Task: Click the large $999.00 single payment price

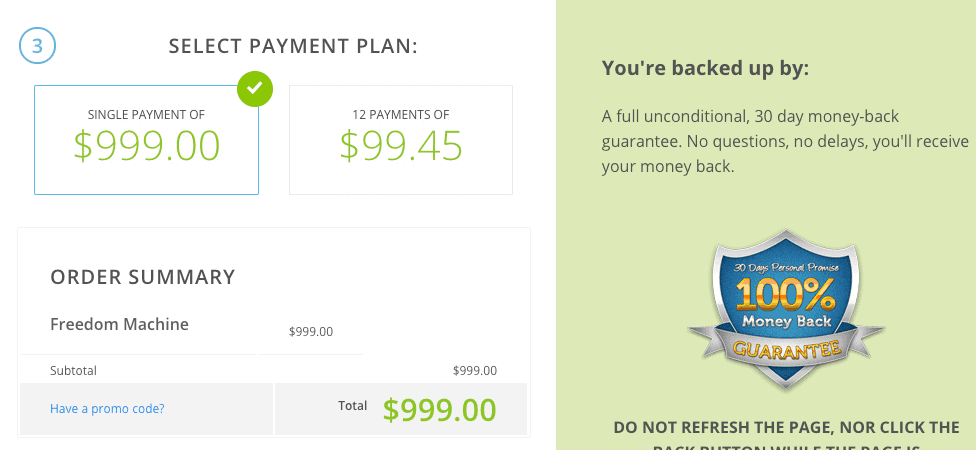Action: (147, 146)
